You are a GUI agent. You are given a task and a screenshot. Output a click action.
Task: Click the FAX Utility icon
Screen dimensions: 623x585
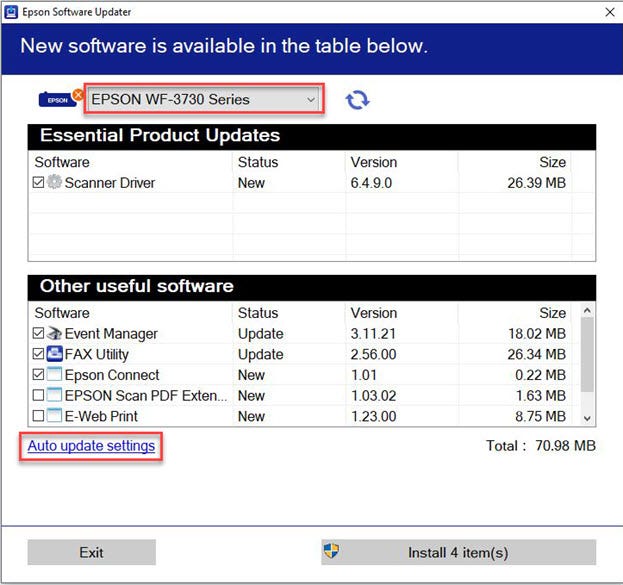(x=54, y=354)
